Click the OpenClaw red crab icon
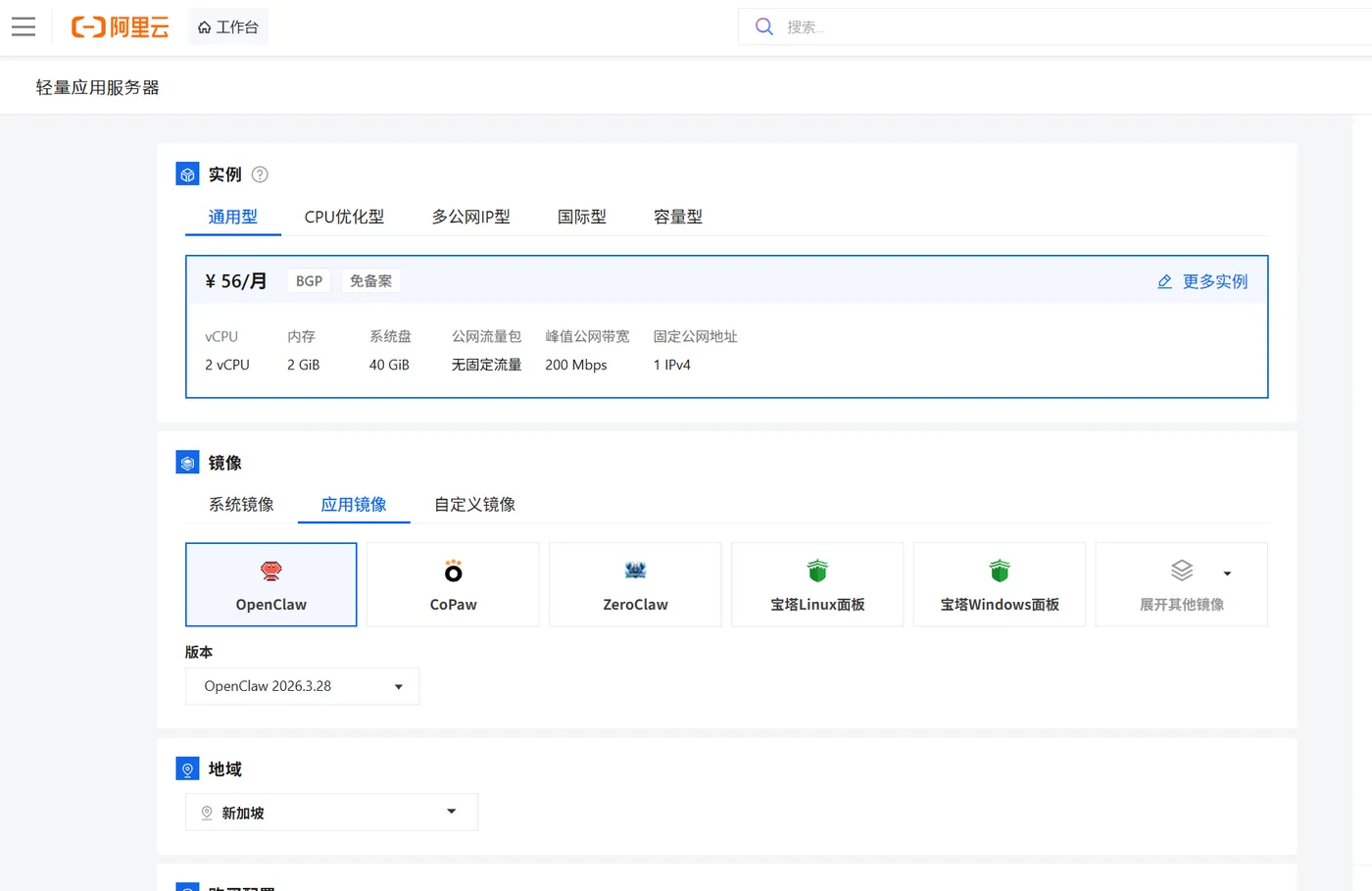 coord(271,570)
